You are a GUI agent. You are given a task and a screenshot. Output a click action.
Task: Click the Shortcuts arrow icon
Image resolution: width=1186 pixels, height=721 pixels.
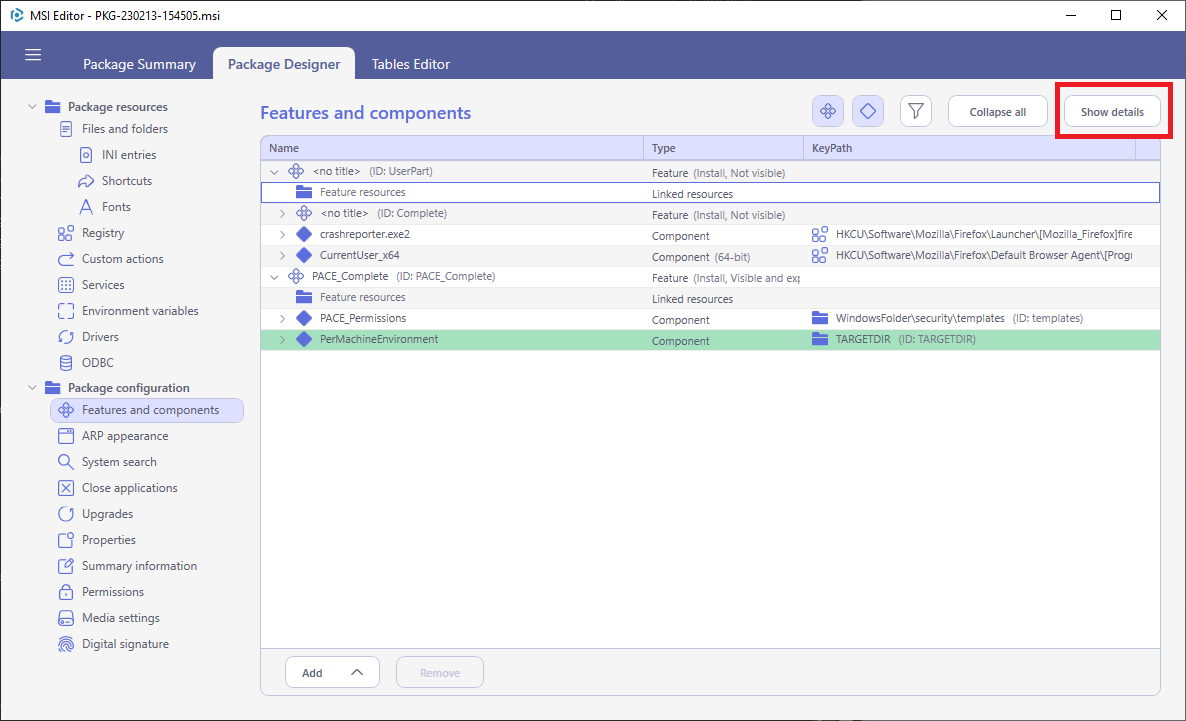click(86, 181)
